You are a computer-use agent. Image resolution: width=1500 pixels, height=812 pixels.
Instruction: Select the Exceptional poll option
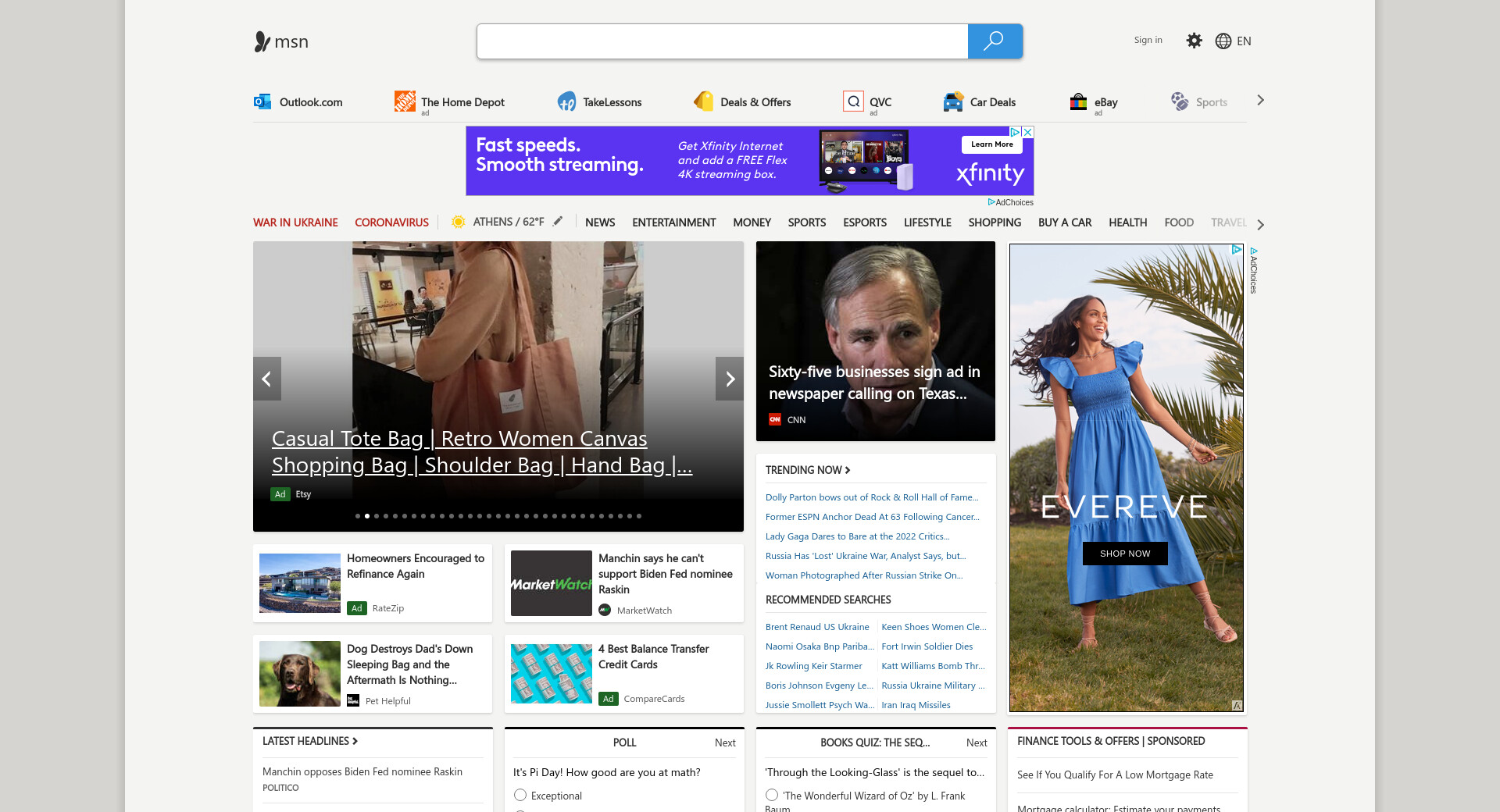(520, 795)
